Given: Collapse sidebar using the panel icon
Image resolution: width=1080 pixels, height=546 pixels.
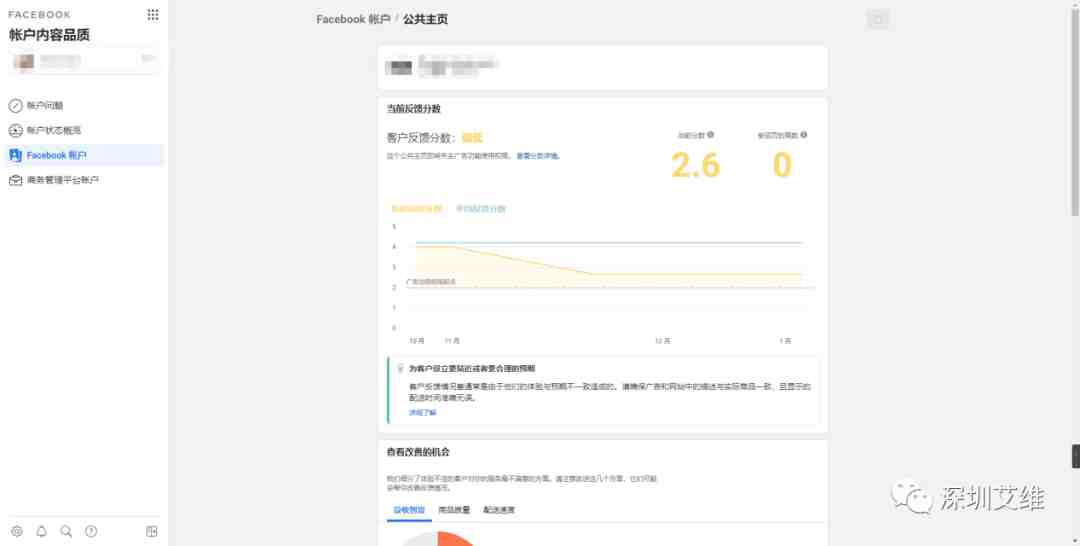Looking at the screenshot, I should 152,531.
